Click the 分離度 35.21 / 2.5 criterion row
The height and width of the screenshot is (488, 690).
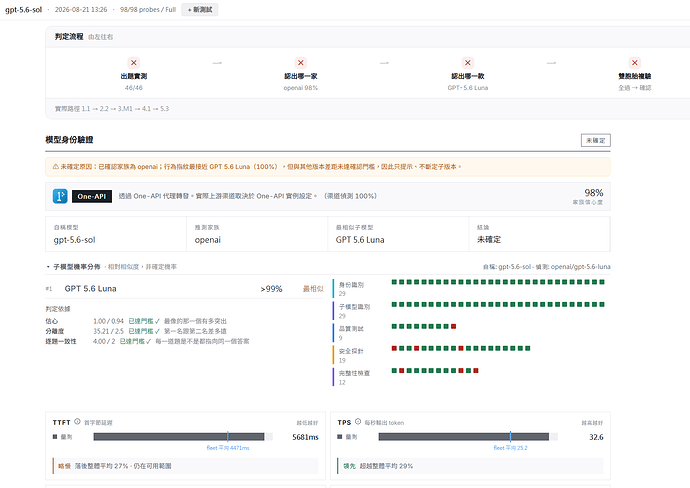(x=136, y=331)
